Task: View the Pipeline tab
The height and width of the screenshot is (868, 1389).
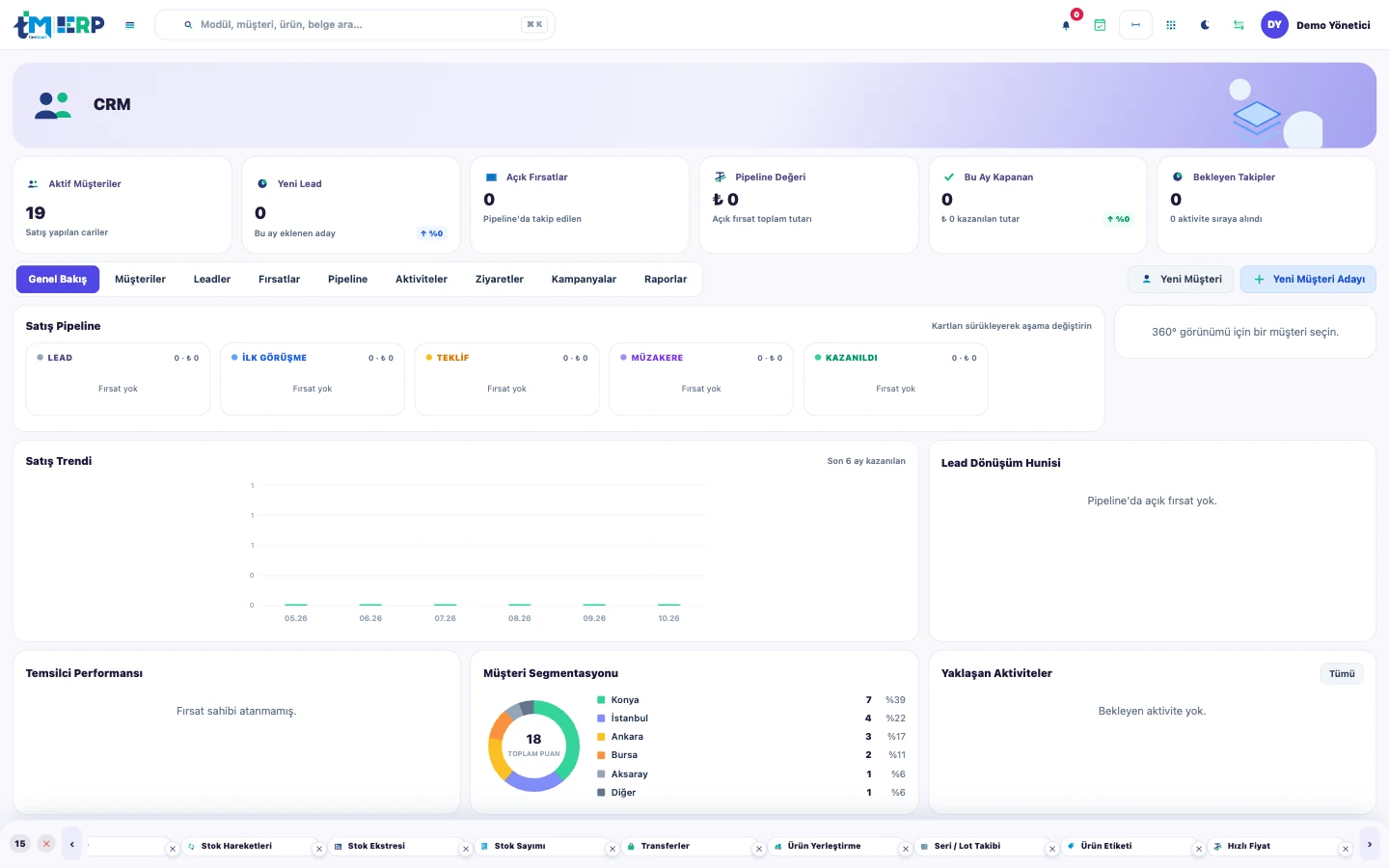Action: 348,280
